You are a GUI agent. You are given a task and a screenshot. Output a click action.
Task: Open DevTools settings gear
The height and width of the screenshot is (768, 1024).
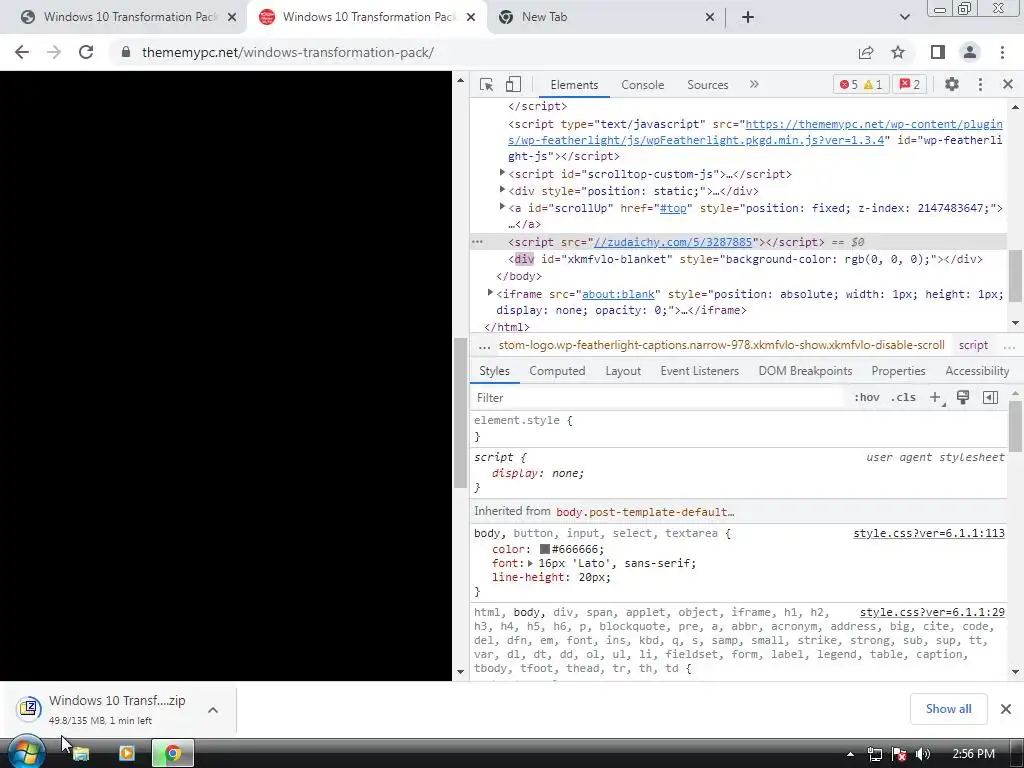952,84
